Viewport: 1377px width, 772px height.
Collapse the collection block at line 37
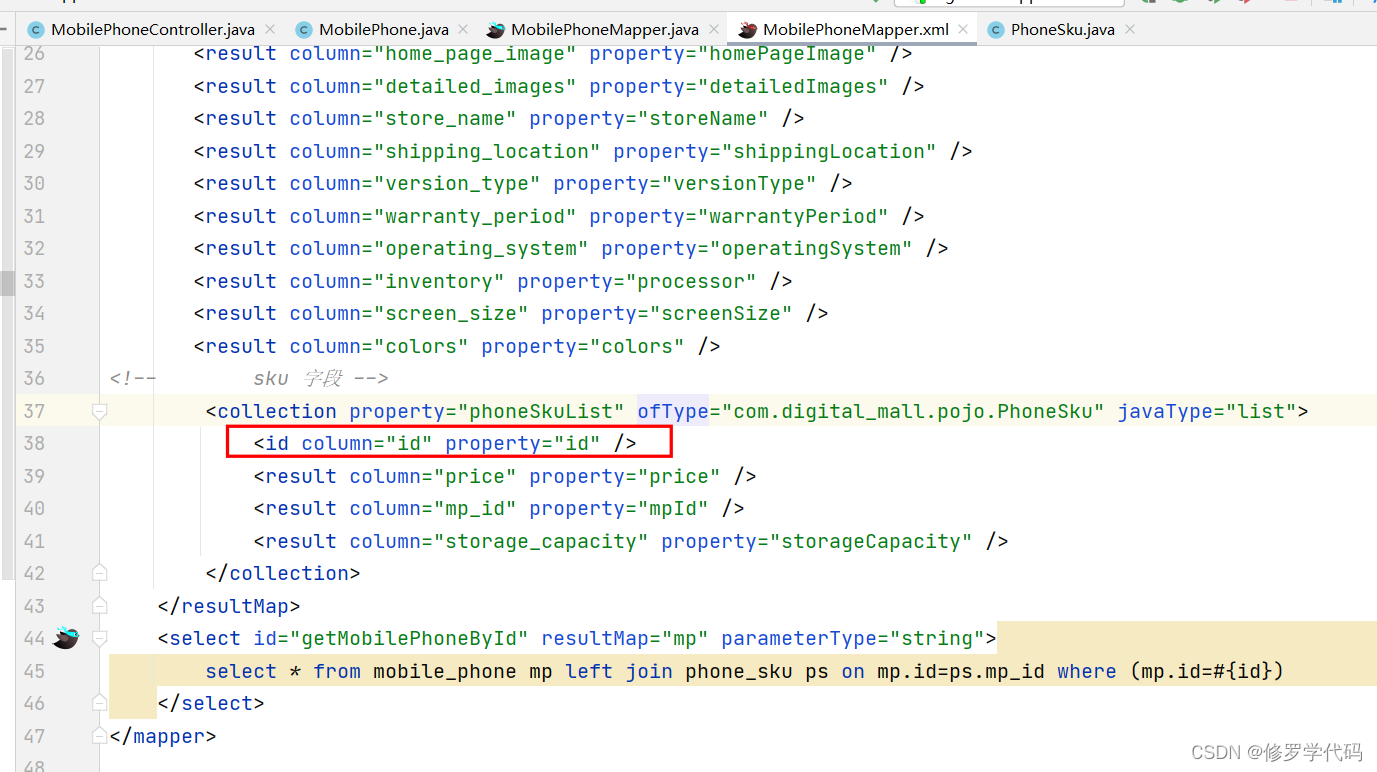[x=99, y=411]
